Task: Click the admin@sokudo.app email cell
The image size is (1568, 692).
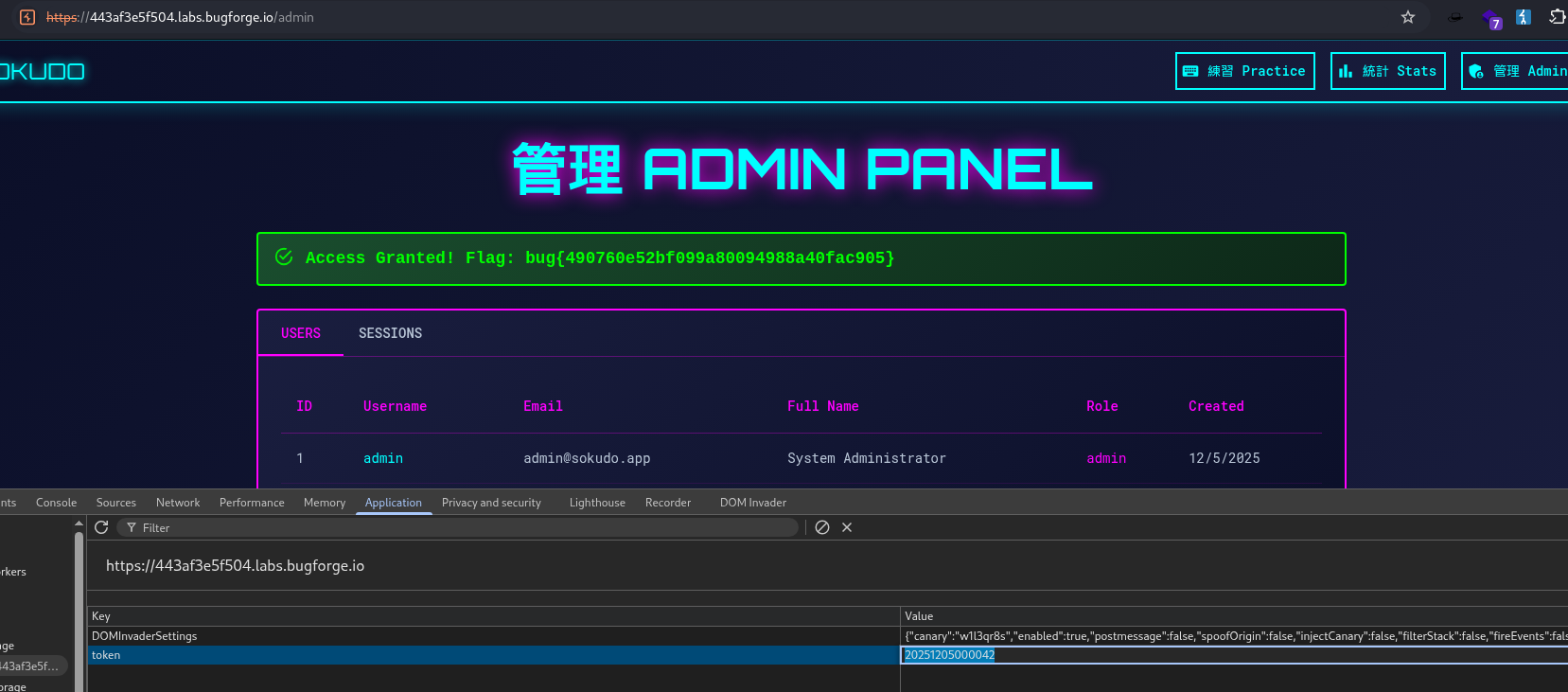Action: pyautogui.click(x=587, y=458)
